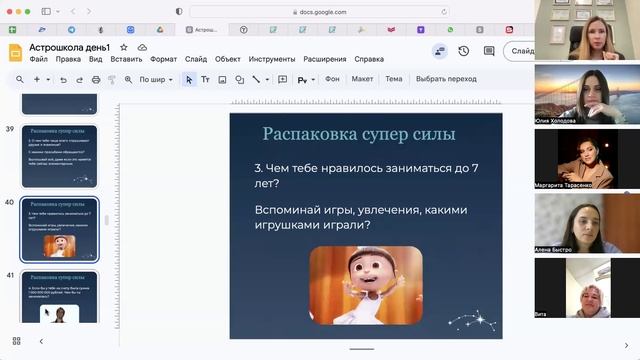Screen dimensions: 640x360
Task: Click the slide title 'Распаковка супер силы'
Action: pos(358,134)
